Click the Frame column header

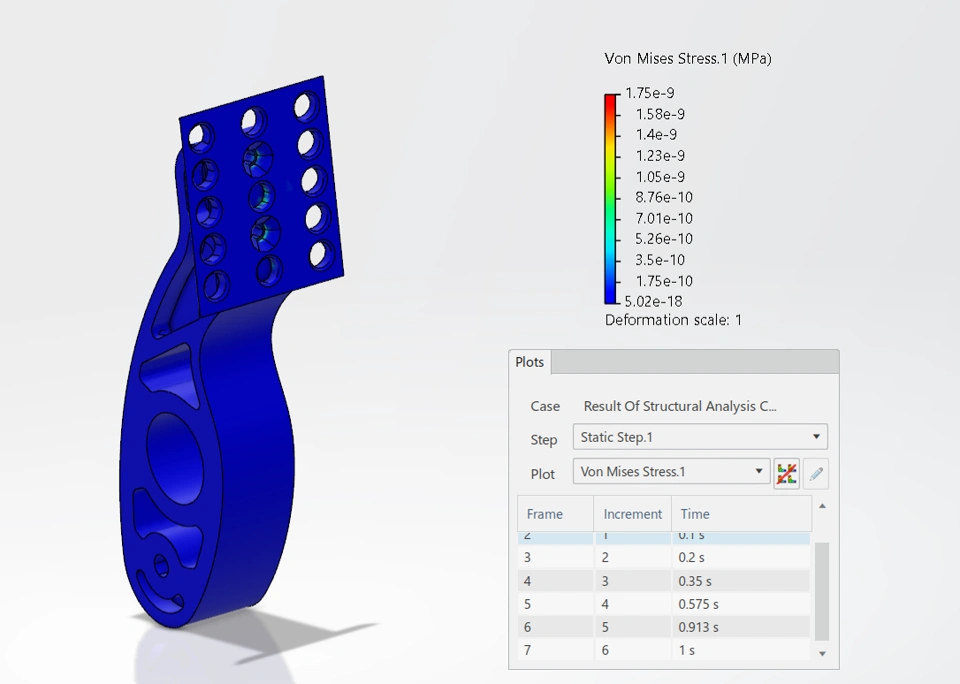(555, 514)
